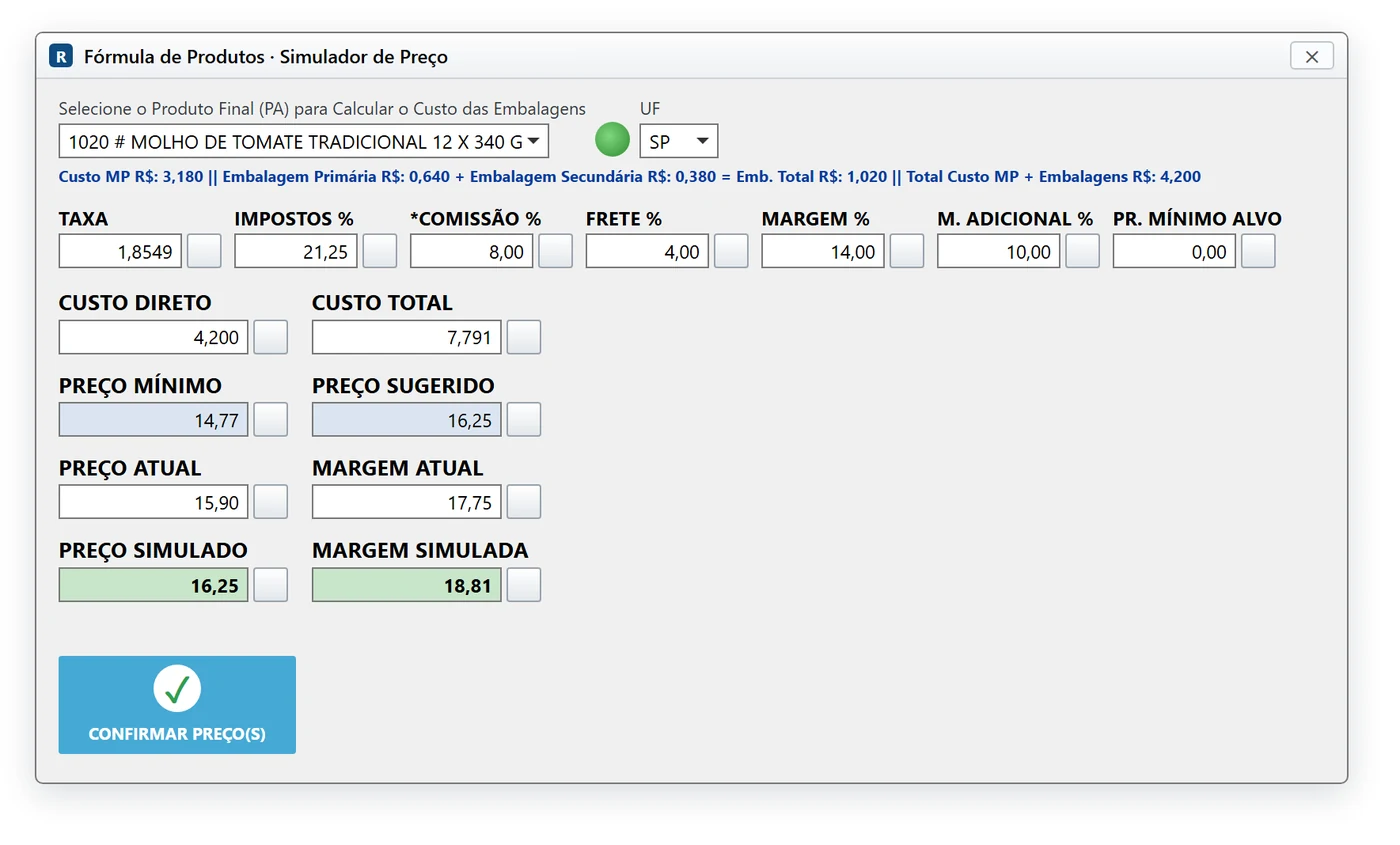Image resolution: width=1400 pixels, height=845 pixels.
Task: Click the square button beside COMISSÃO % field
Action: point(556,251)
